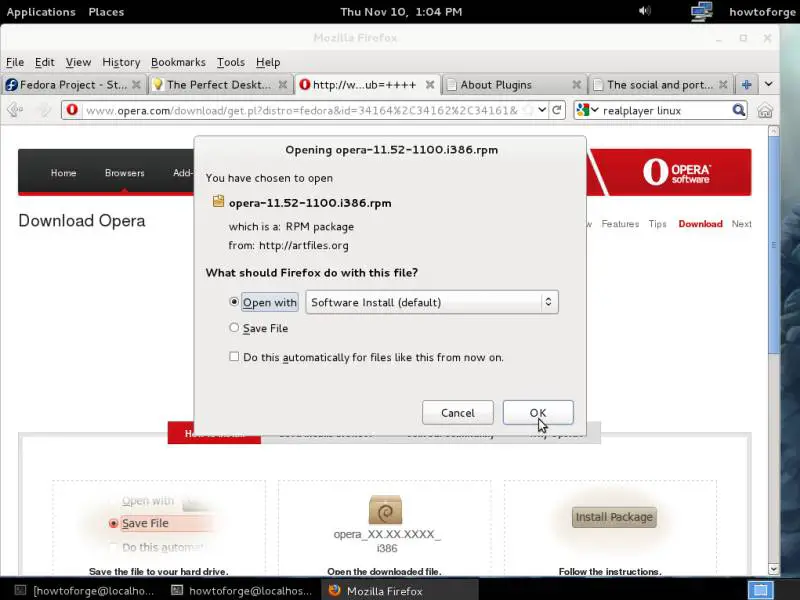Click the Opera site icon in address bar

(72, 110)
